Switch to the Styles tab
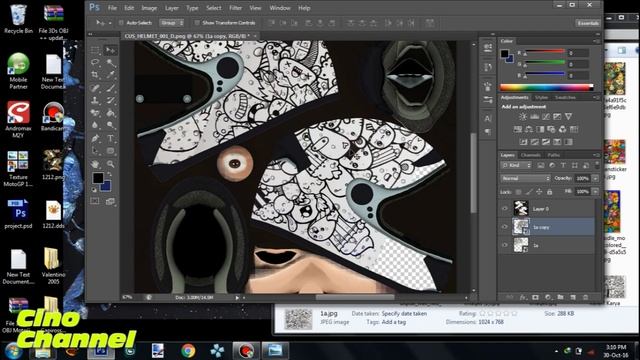 (x=542, y=98)
